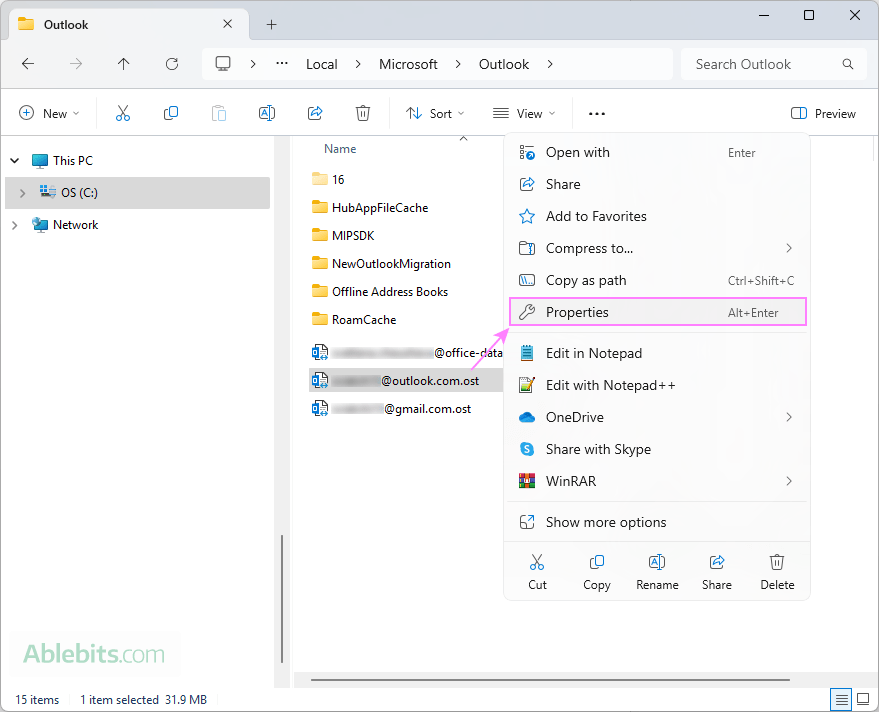879x712 pixels.
Task: Click the navigation pane vertical scrollbar
Action: click(x=281, y=599)
